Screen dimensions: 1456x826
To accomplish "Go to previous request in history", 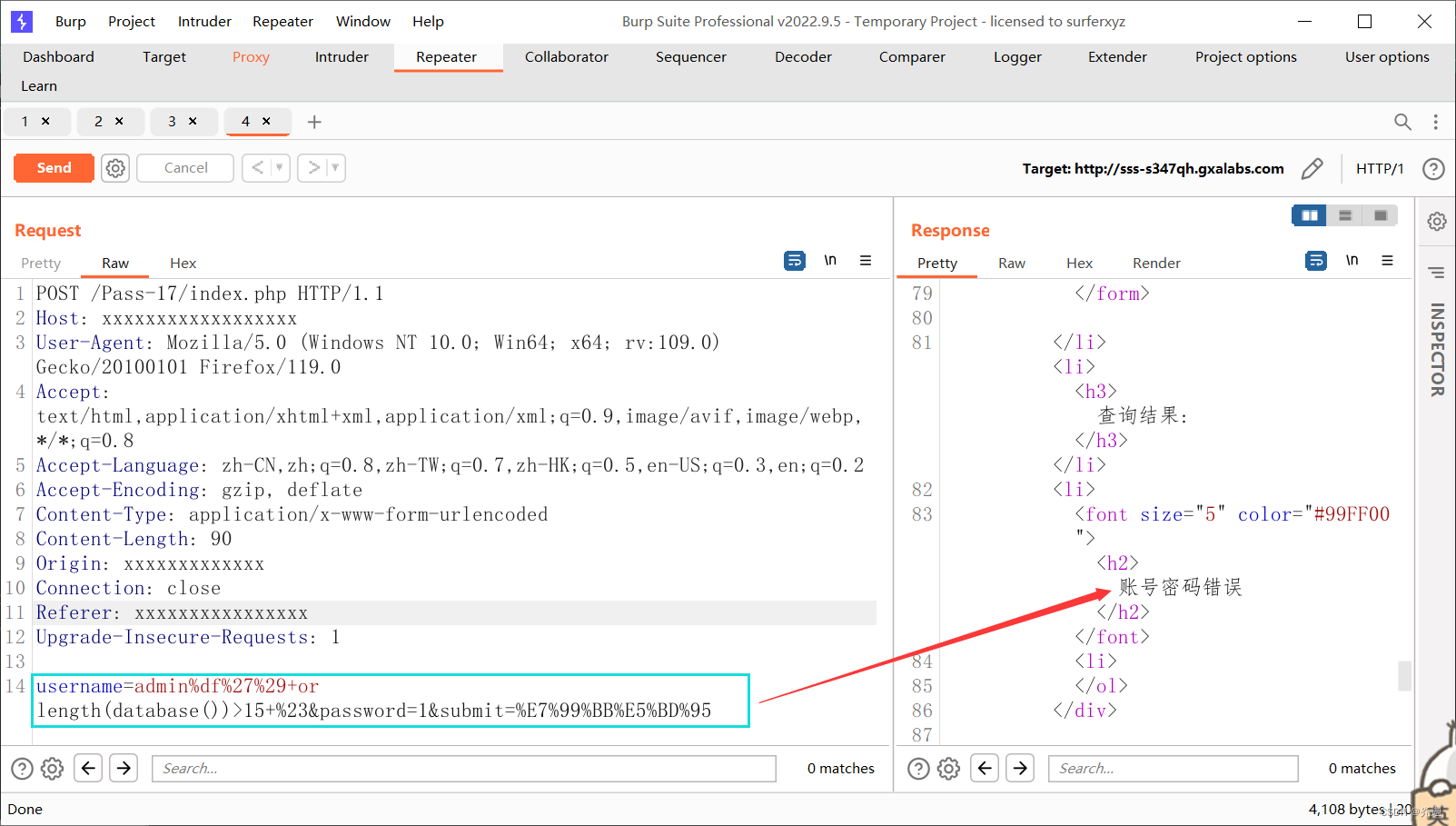I will coord(258,168).
